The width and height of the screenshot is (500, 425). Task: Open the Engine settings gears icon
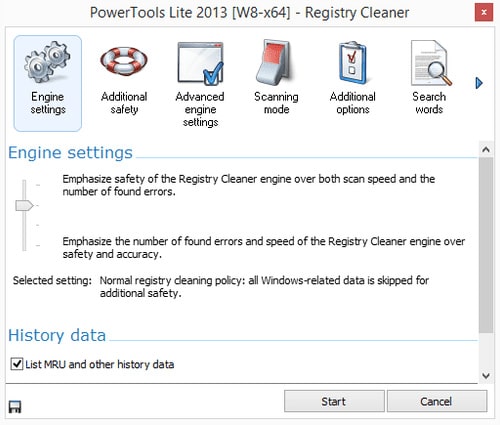pyautogui.click(x=47, y=62)
